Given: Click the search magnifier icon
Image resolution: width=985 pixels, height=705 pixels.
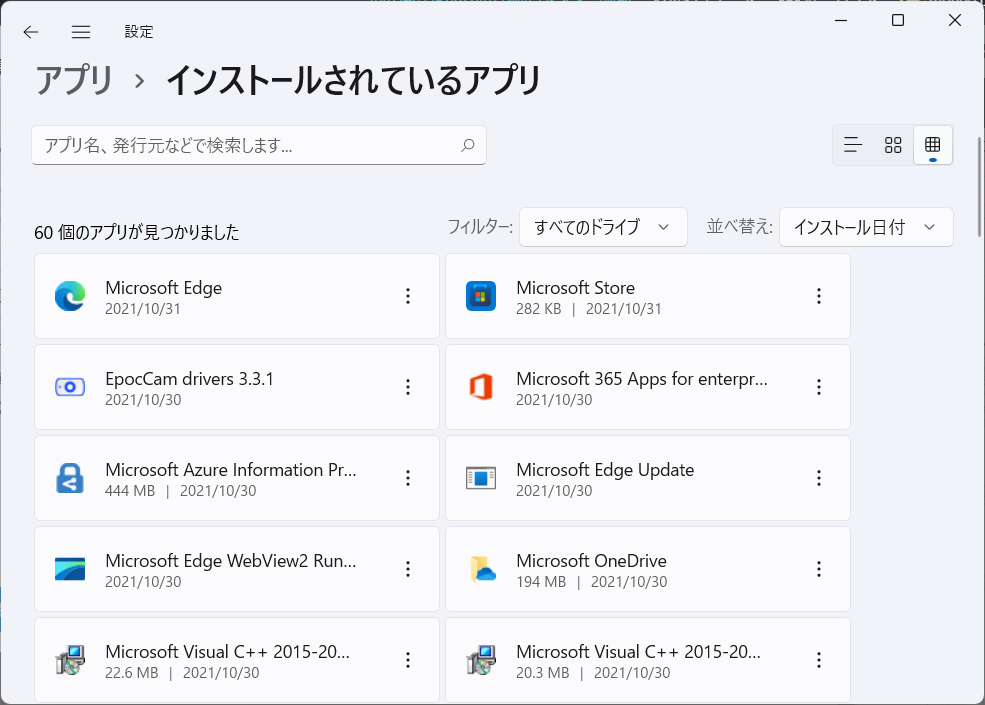Looking at the screenshot, I should pos(468,145).
